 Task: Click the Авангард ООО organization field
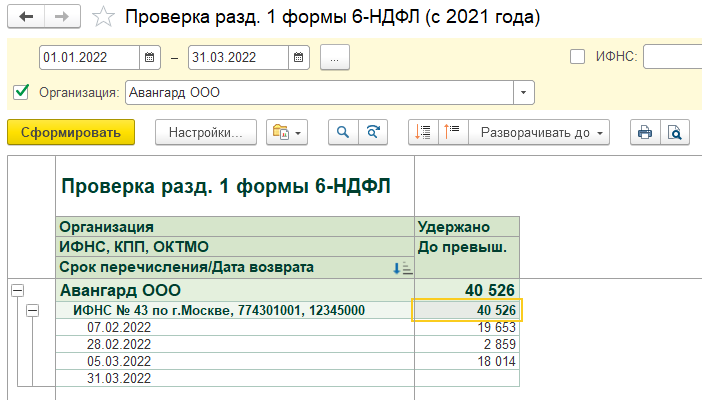point(319,93)
